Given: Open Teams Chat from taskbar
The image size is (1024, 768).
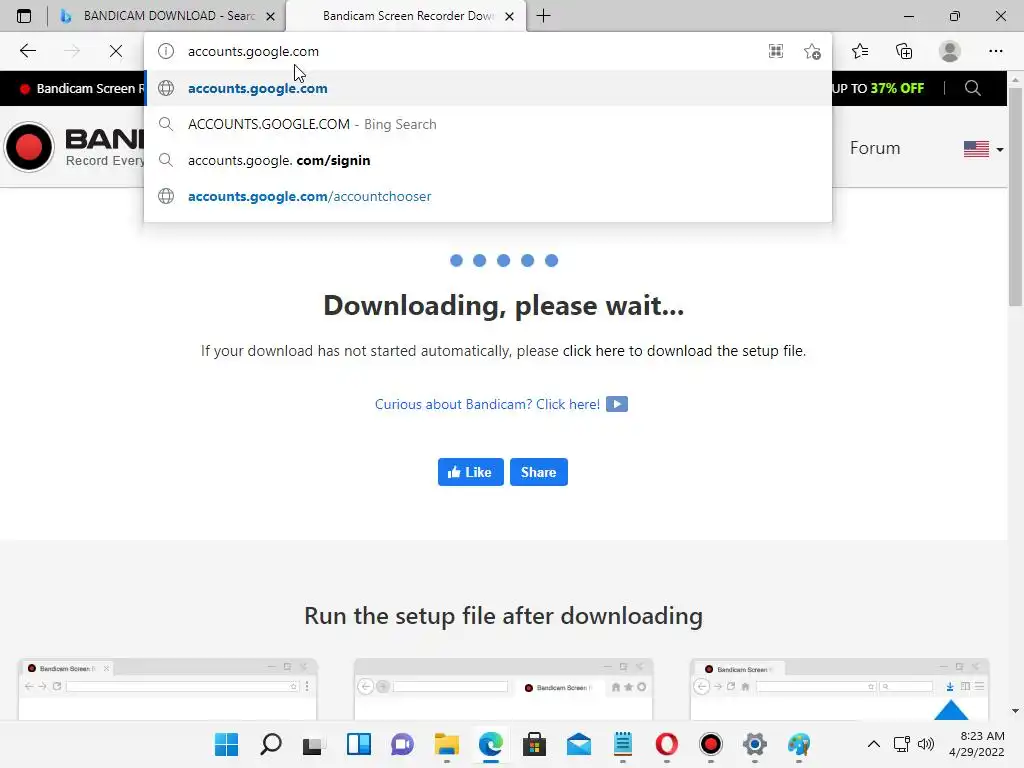Looking at the screenshot, I should [x=402, y=744].
